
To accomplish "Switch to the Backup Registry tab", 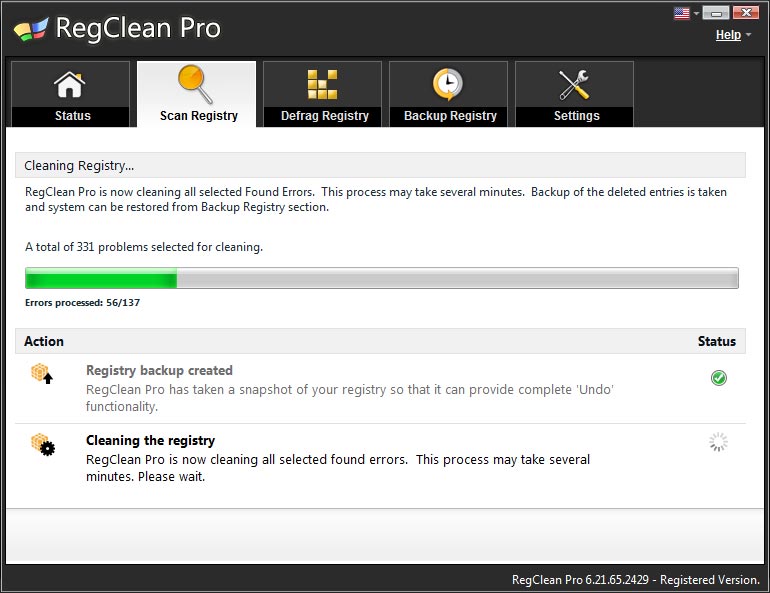I will (x=448, y=94).
